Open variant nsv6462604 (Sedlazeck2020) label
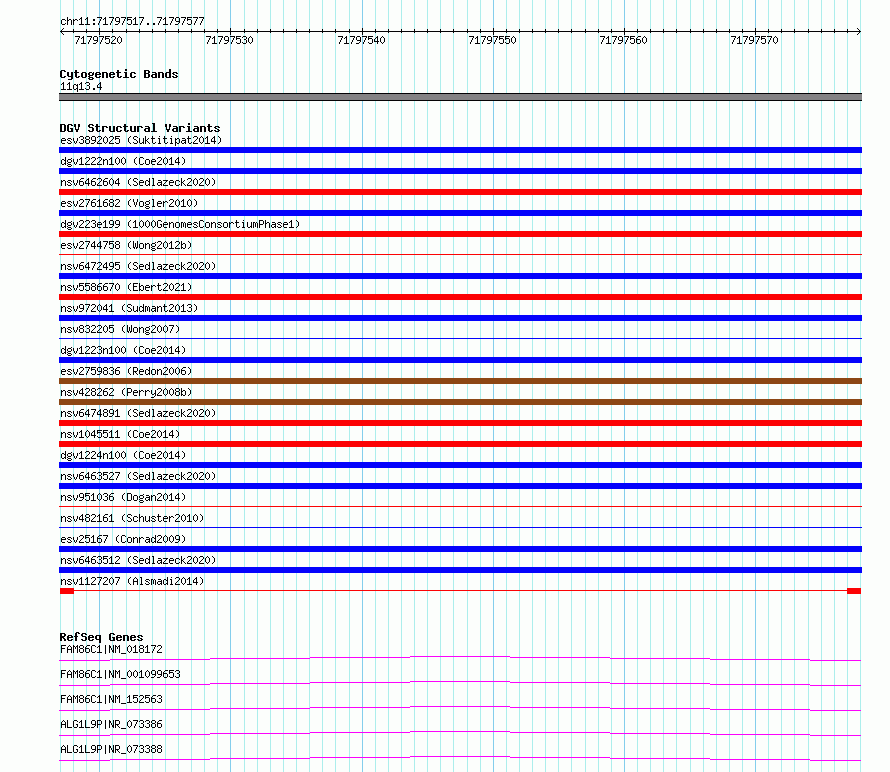This screenshot has width=890, height=772. pyautogui.click(x=138, y=182)
